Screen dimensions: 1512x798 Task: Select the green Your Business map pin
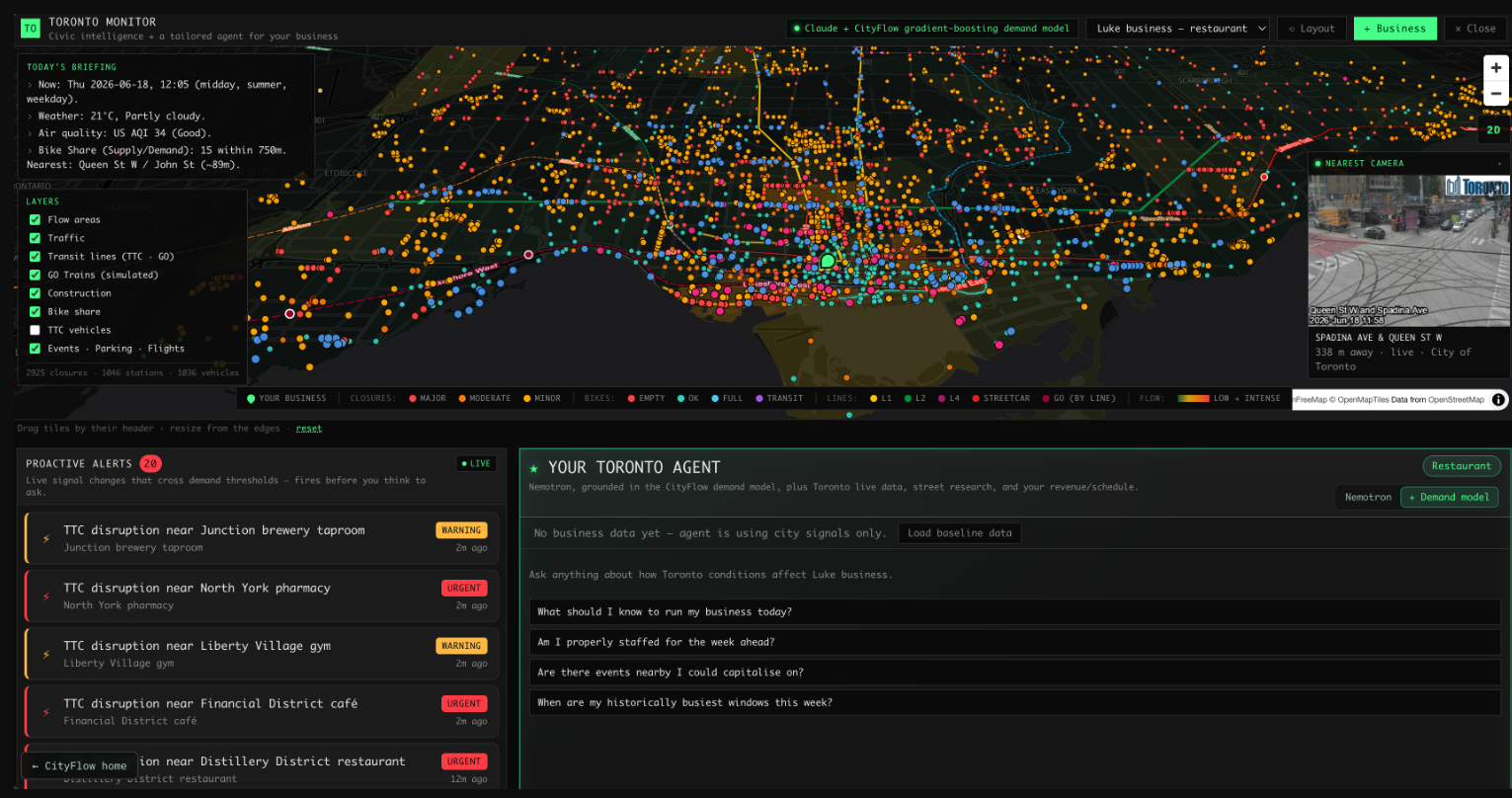pos(828,261)
